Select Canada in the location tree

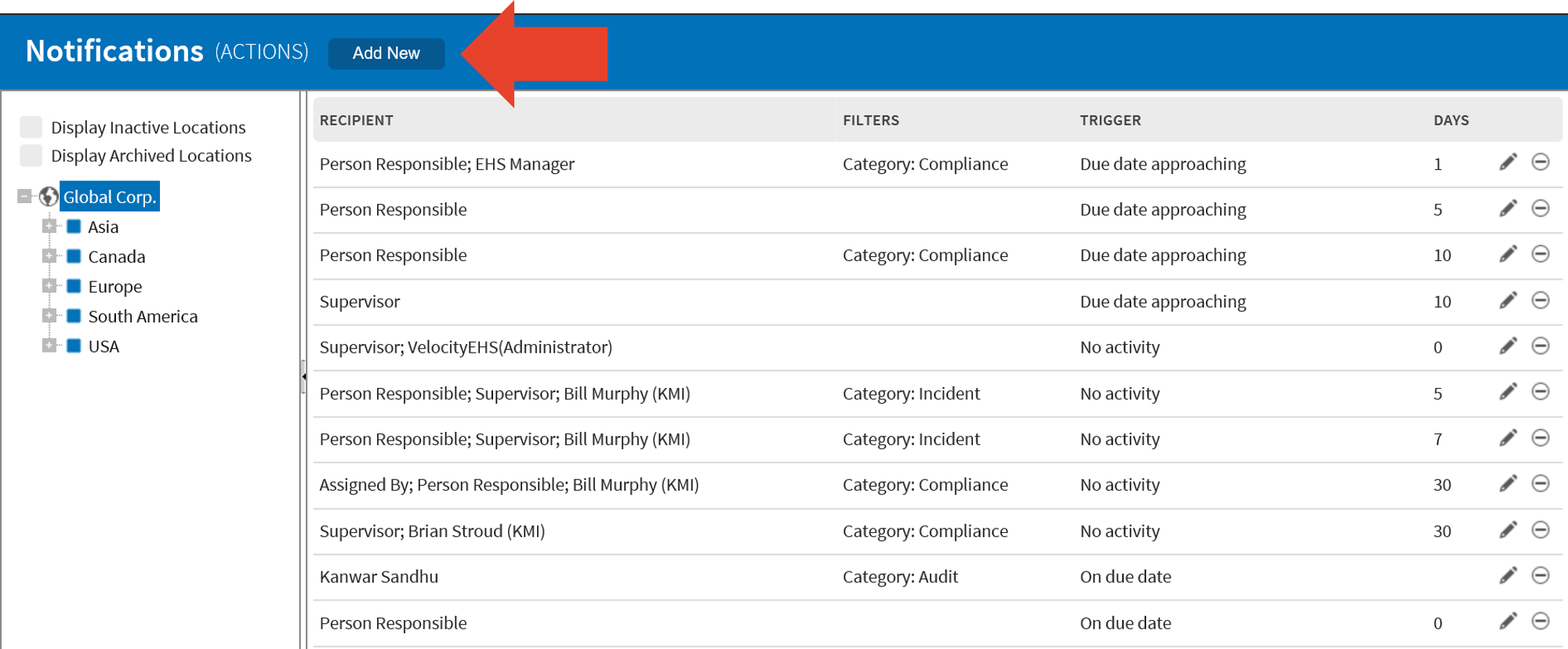coord(117,257)
